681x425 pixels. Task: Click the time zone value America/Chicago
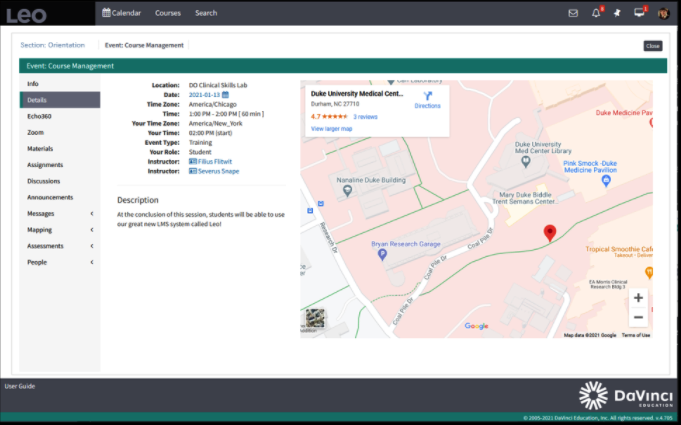coord(212,104)
